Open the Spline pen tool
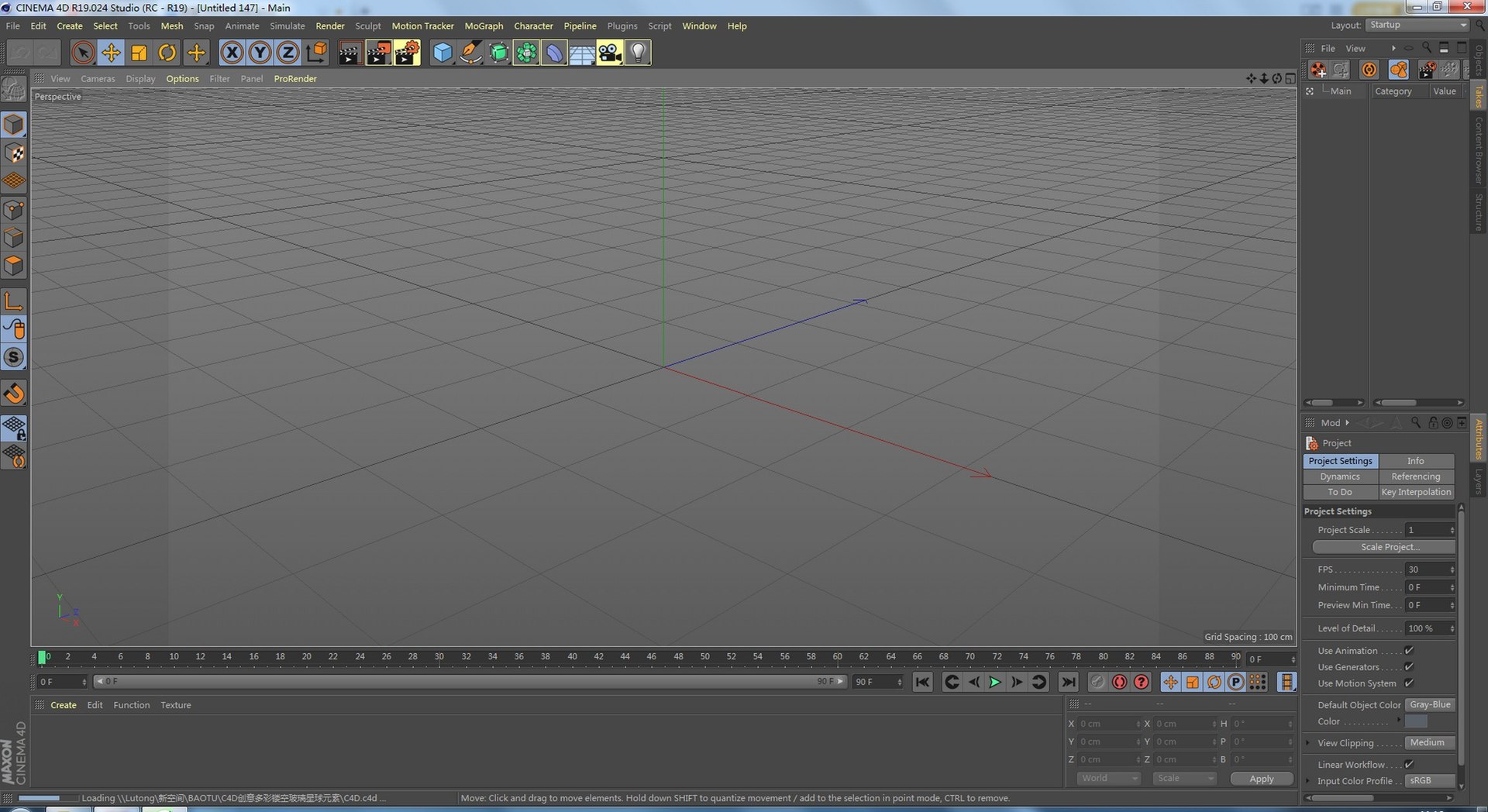The height and width of the screenshot is (812, 1488). (x=470, y=53)
